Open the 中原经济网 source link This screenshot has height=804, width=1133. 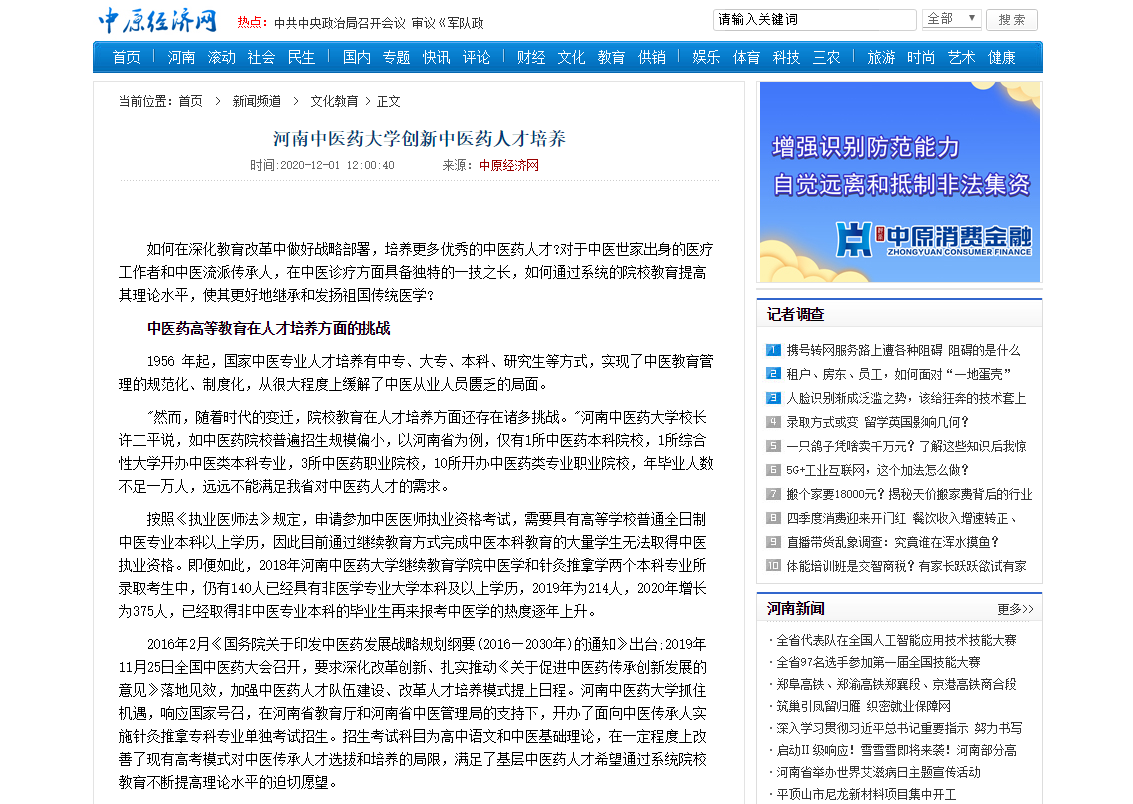click(508, 165)
